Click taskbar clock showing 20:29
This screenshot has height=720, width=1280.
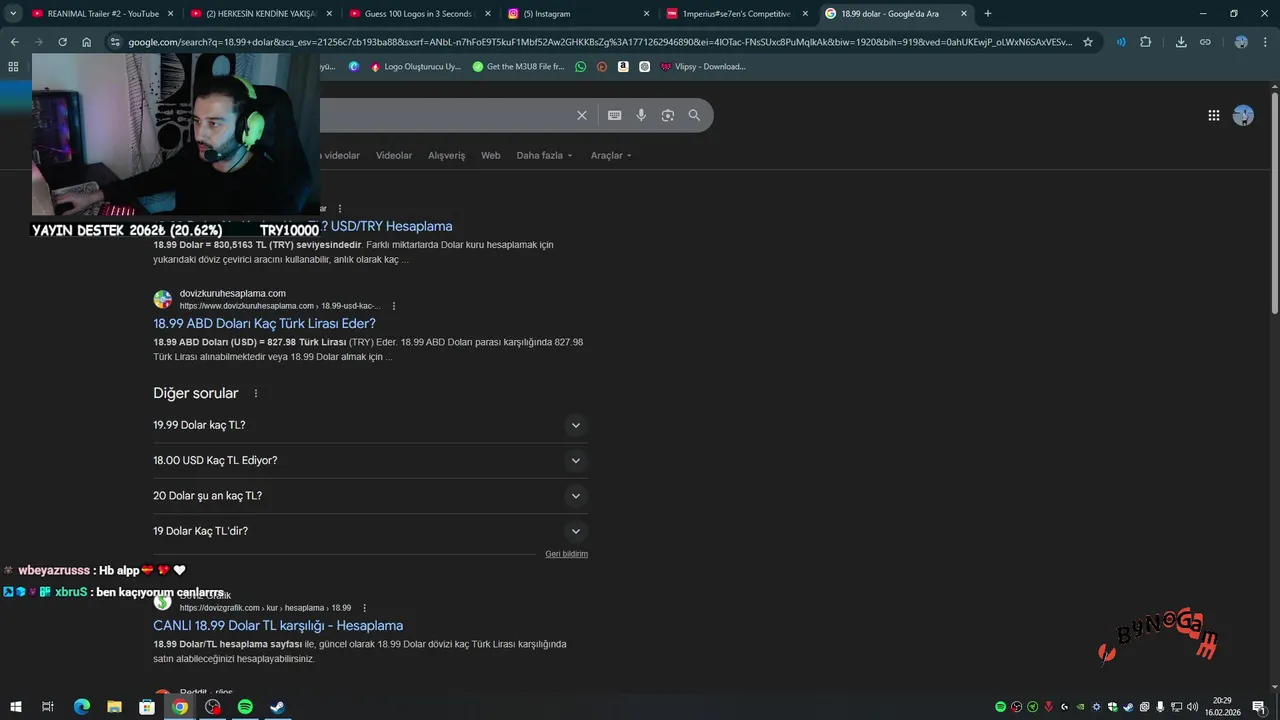[1222, 706]
